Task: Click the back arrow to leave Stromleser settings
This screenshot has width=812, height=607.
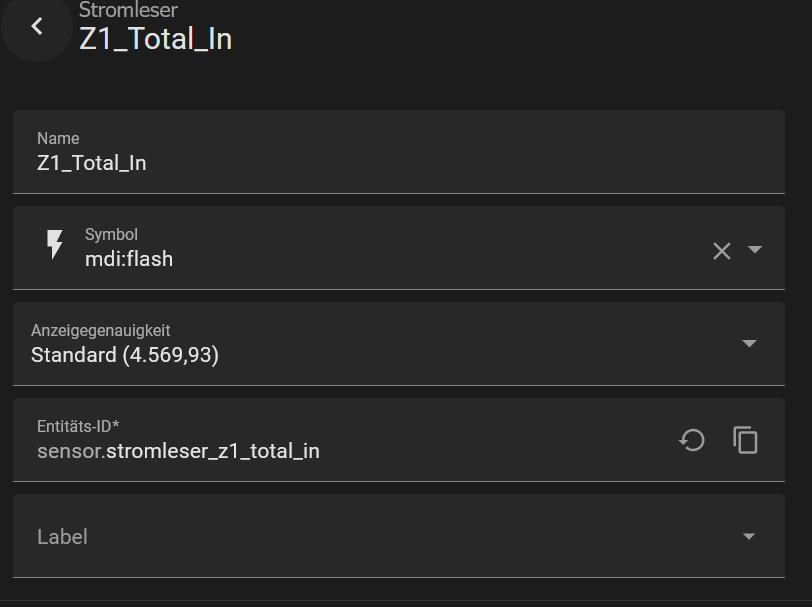Action: tap(37, 26)
